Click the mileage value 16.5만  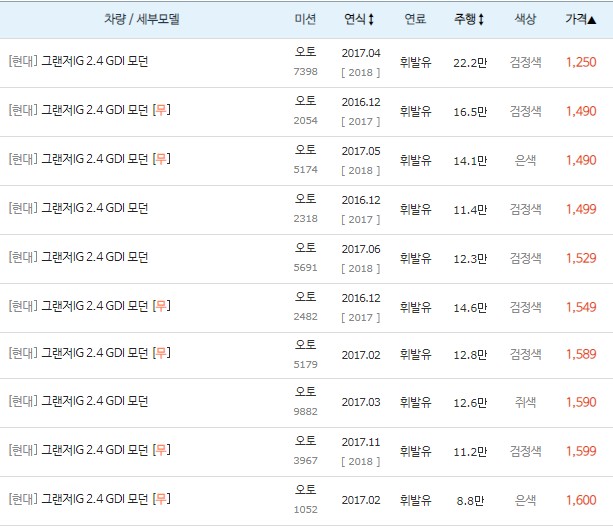point(470,112)
